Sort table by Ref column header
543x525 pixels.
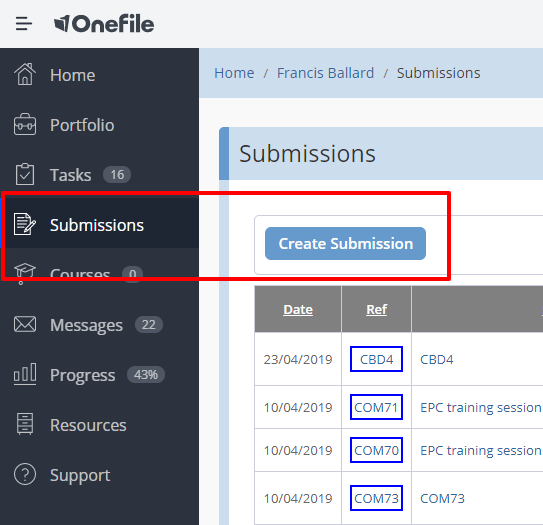tap(376, 310)
